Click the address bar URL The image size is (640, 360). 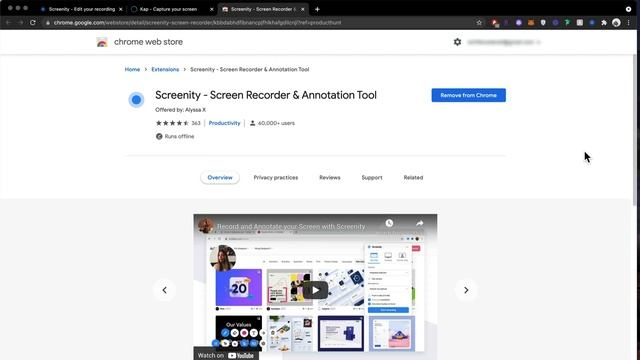(x=197, y=22)
